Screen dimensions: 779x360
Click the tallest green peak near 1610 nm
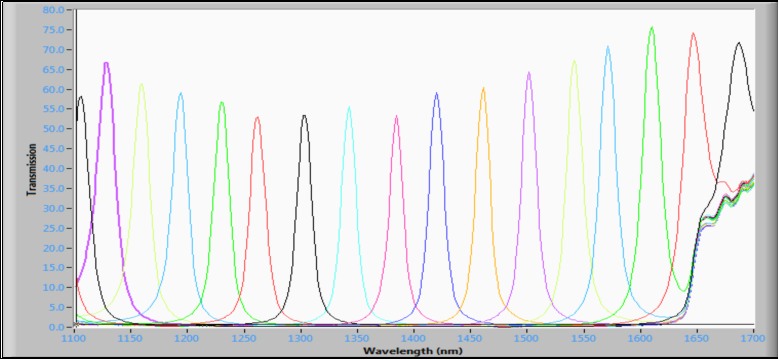click(651, 28)
